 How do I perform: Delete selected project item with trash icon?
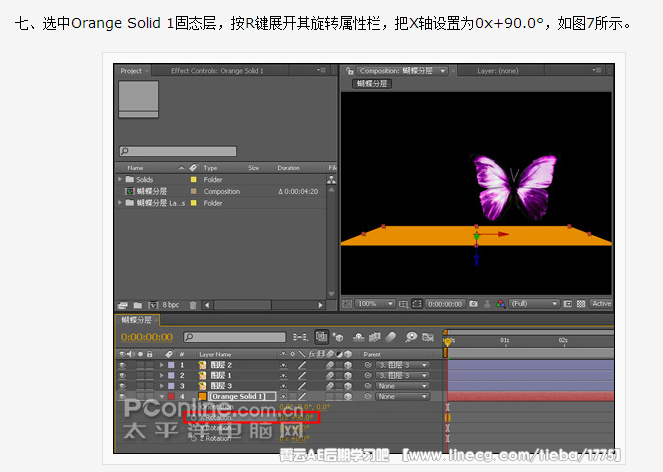[193, 305]
